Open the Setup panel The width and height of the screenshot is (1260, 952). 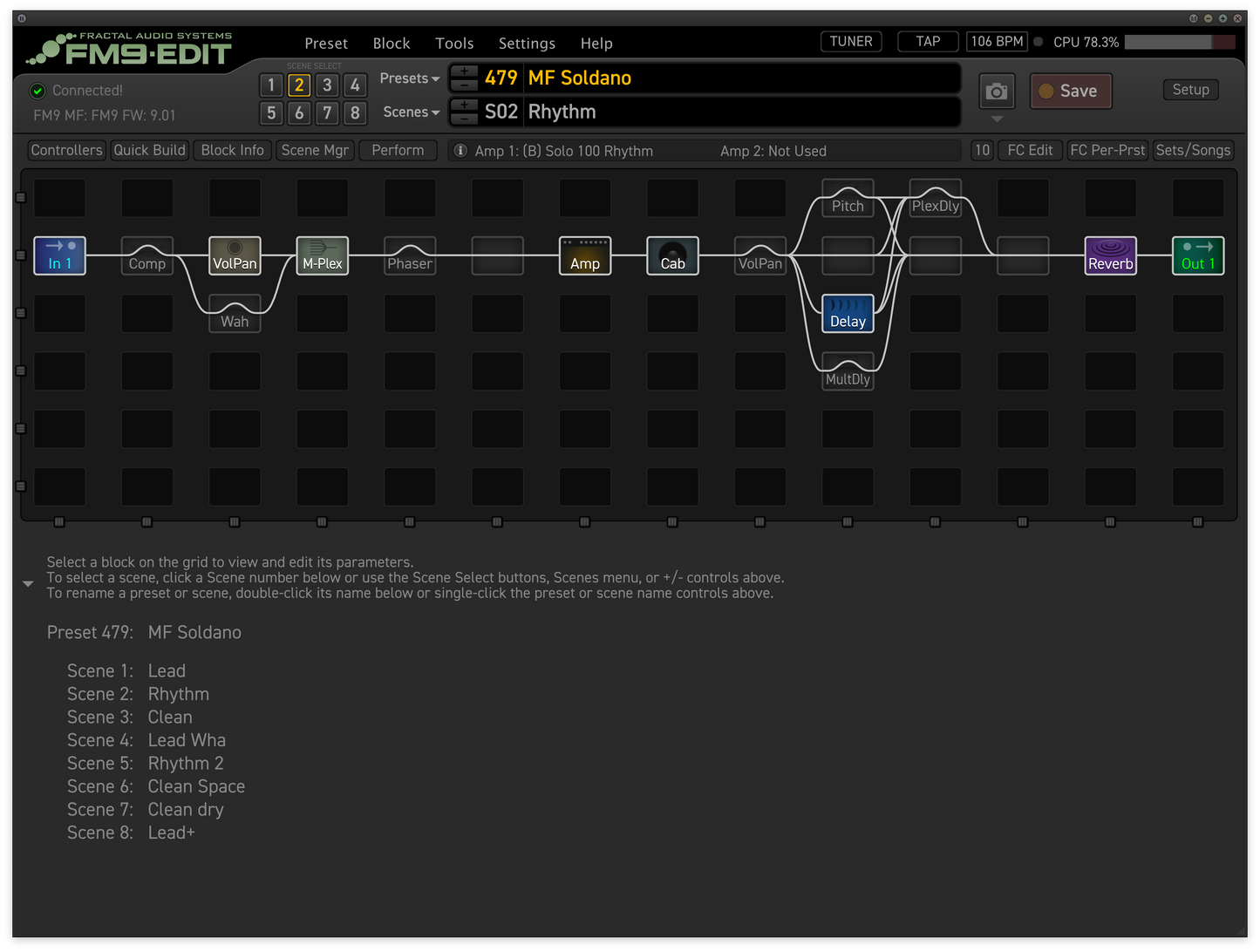1190,89
